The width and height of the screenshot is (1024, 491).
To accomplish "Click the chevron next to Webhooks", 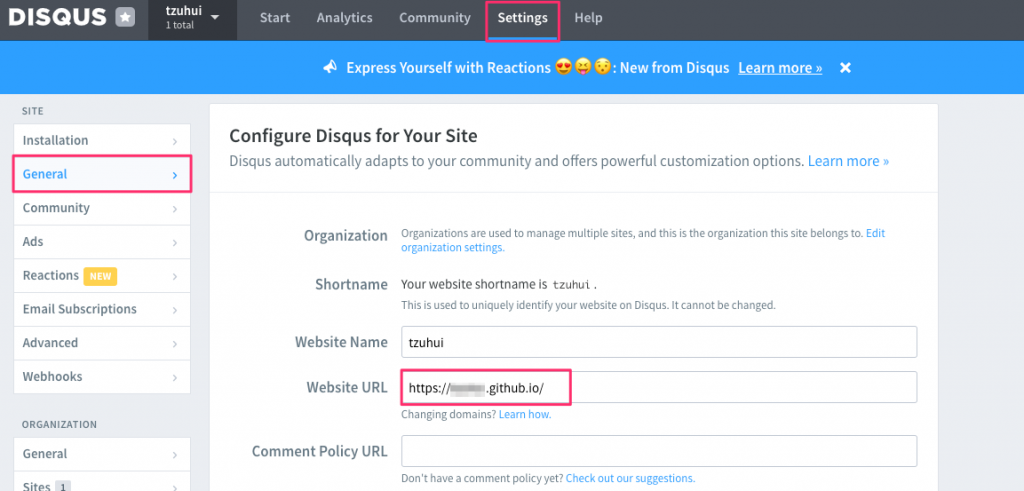I will [175, 377].
